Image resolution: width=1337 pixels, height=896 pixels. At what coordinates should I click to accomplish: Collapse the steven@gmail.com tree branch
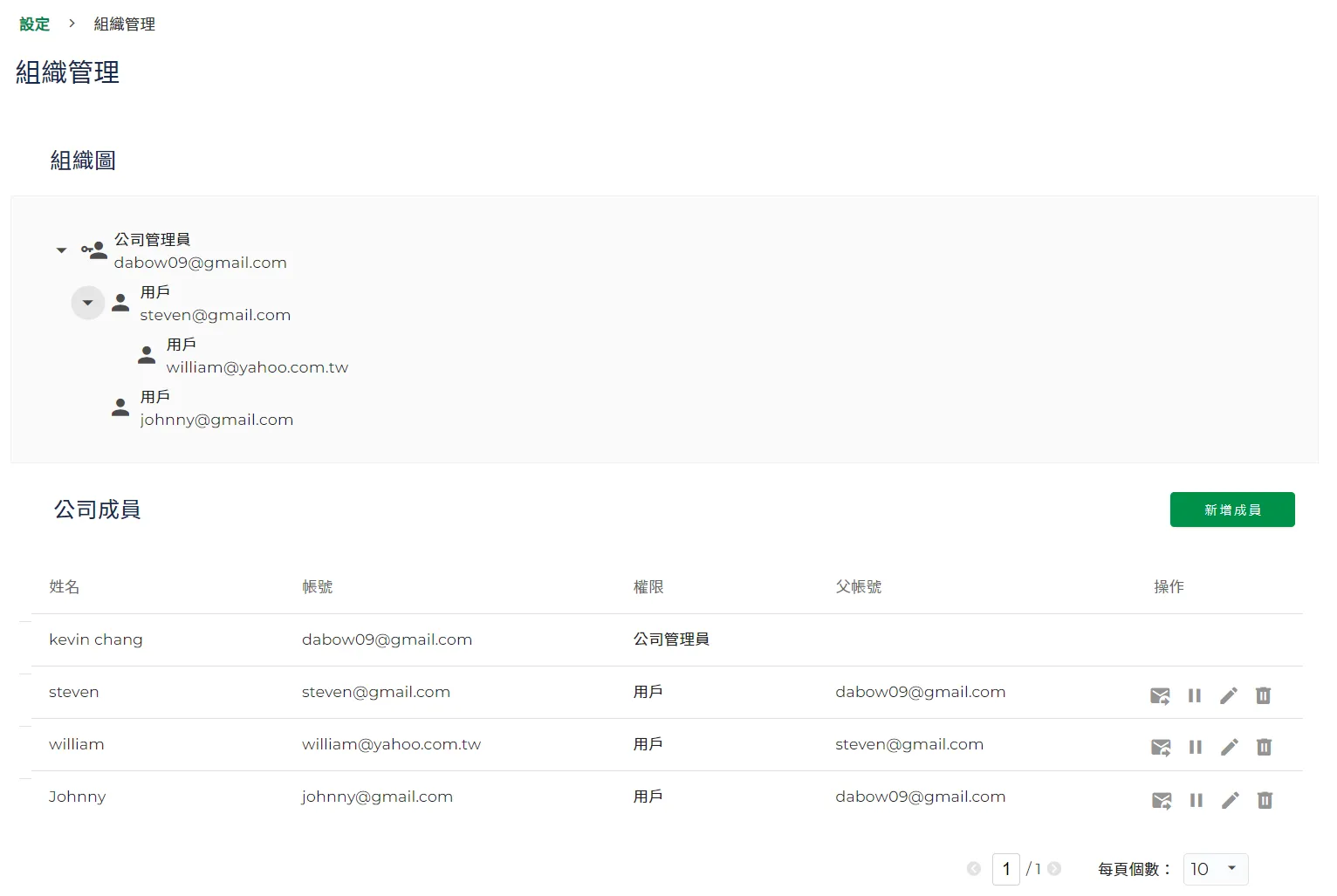(87, 303)
